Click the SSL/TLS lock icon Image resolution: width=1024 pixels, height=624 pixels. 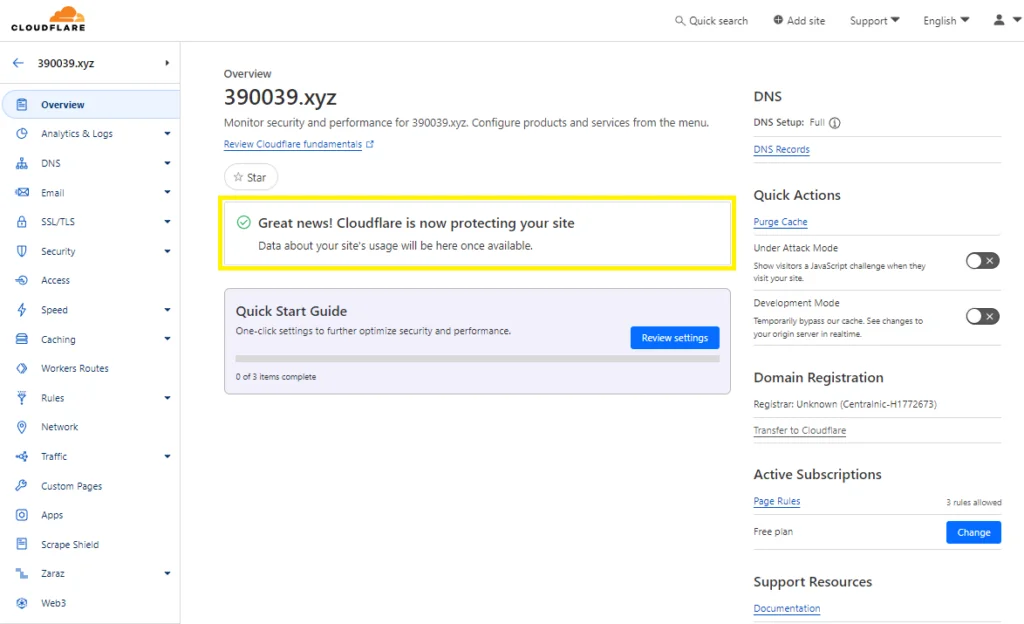click(22, 221)
